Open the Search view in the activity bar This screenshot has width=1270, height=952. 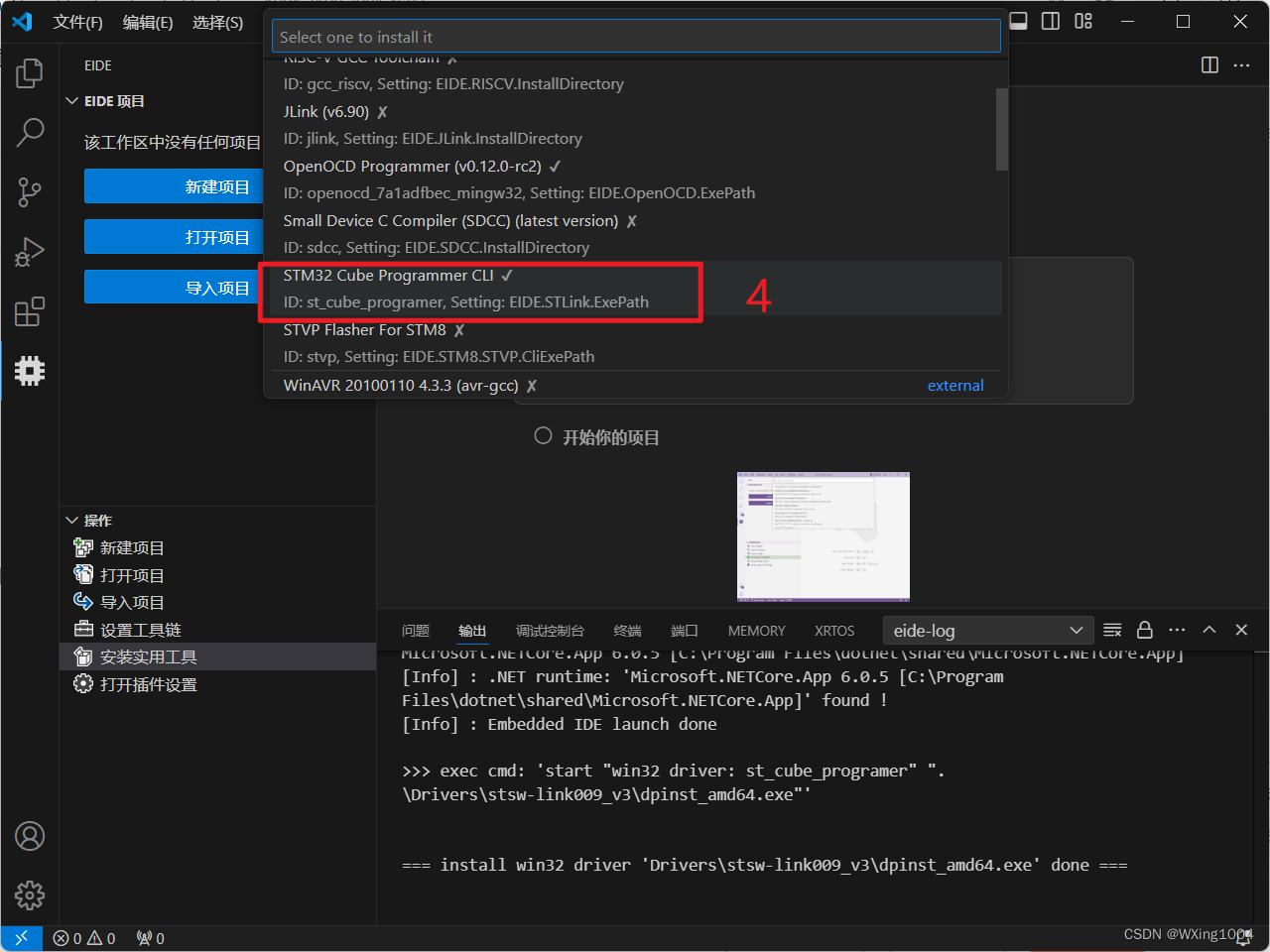coord(30,132)
